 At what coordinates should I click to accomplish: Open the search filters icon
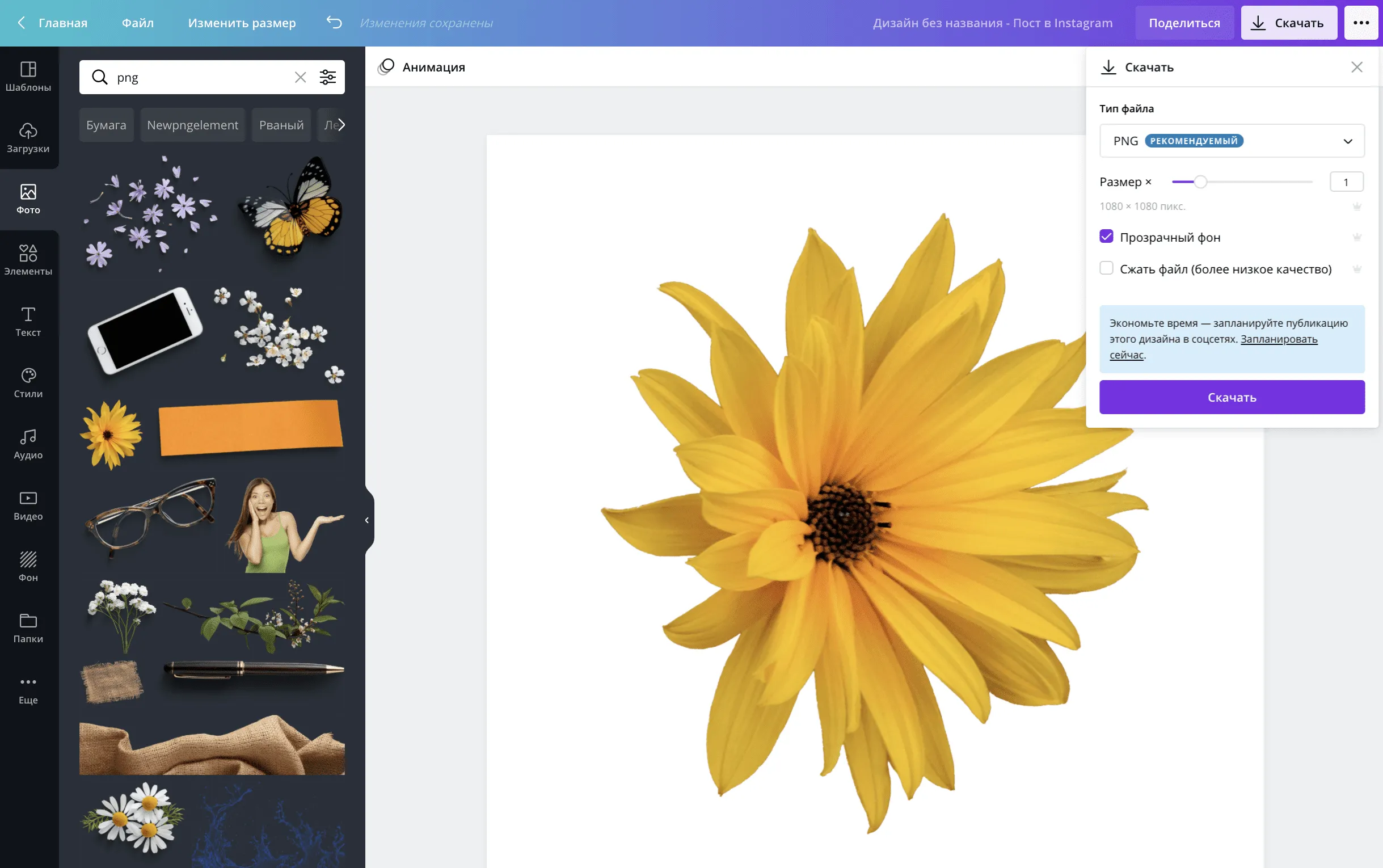point(328,77)
